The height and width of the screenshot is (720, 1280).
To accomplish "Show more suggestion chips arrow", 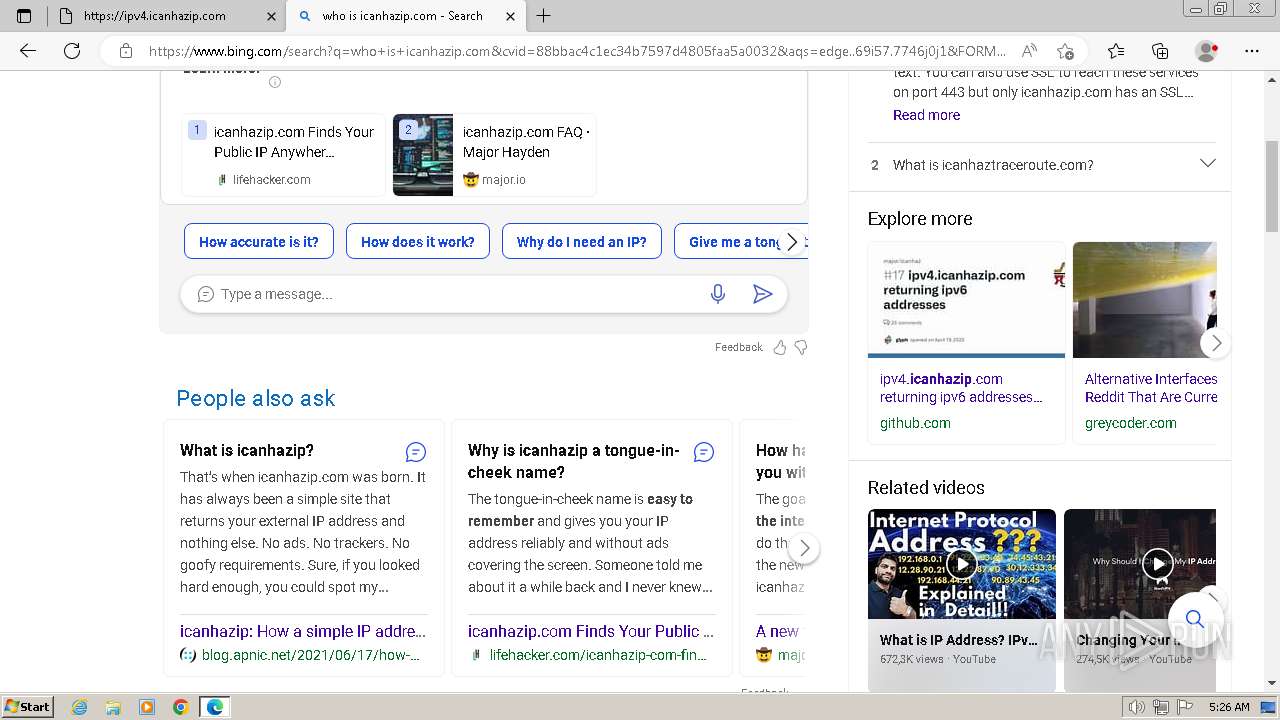I will (x=792, y=242).
